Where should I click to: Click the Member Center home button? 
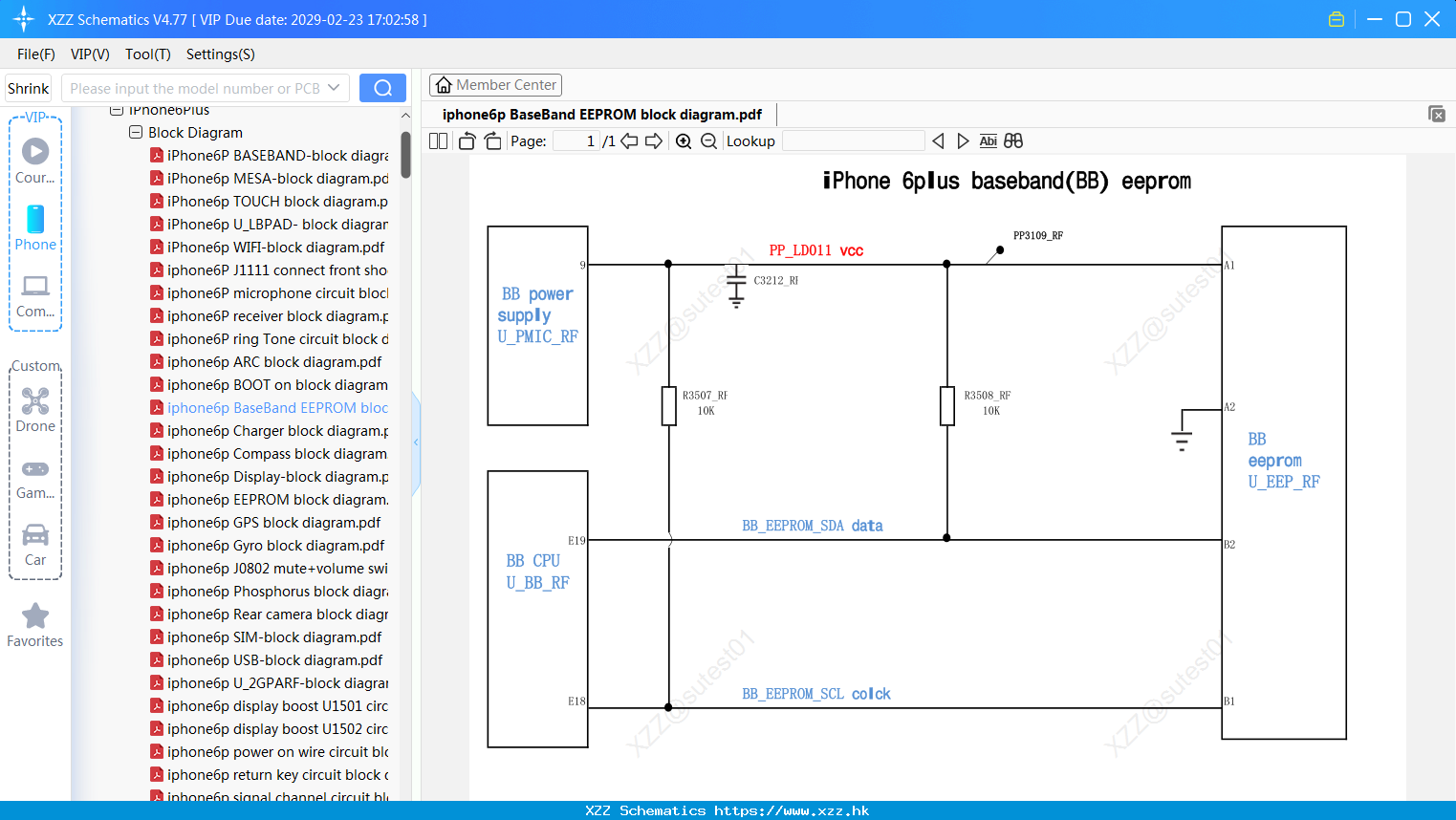pyautogui.click(x=495, y=85)
